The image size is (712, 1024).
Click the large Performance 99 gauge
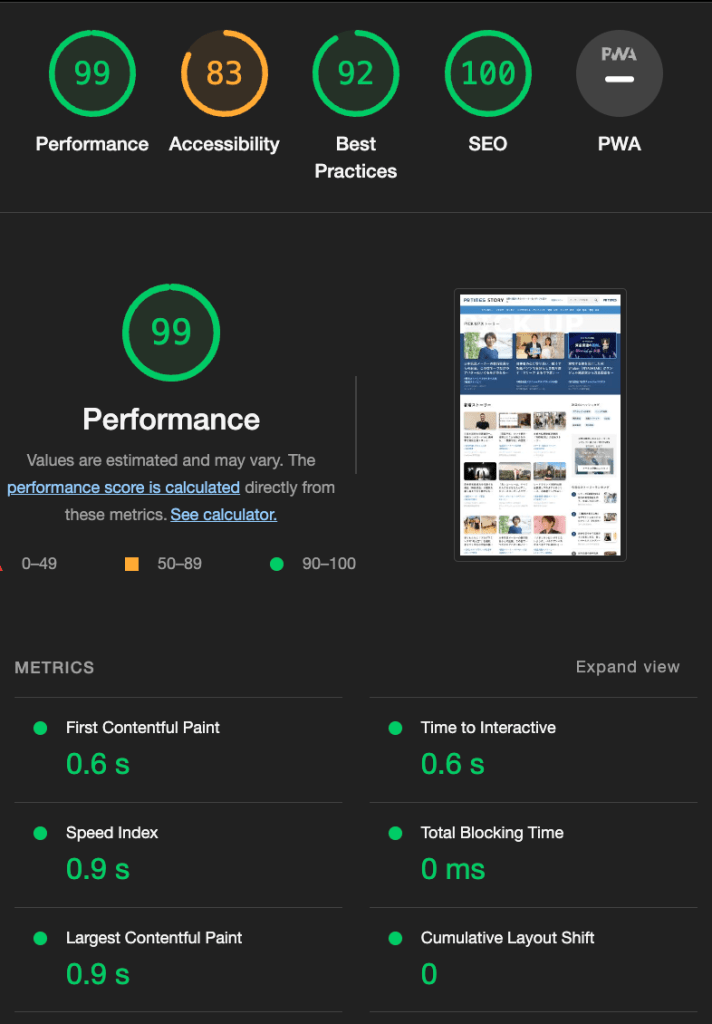click(x=171, y=332)
